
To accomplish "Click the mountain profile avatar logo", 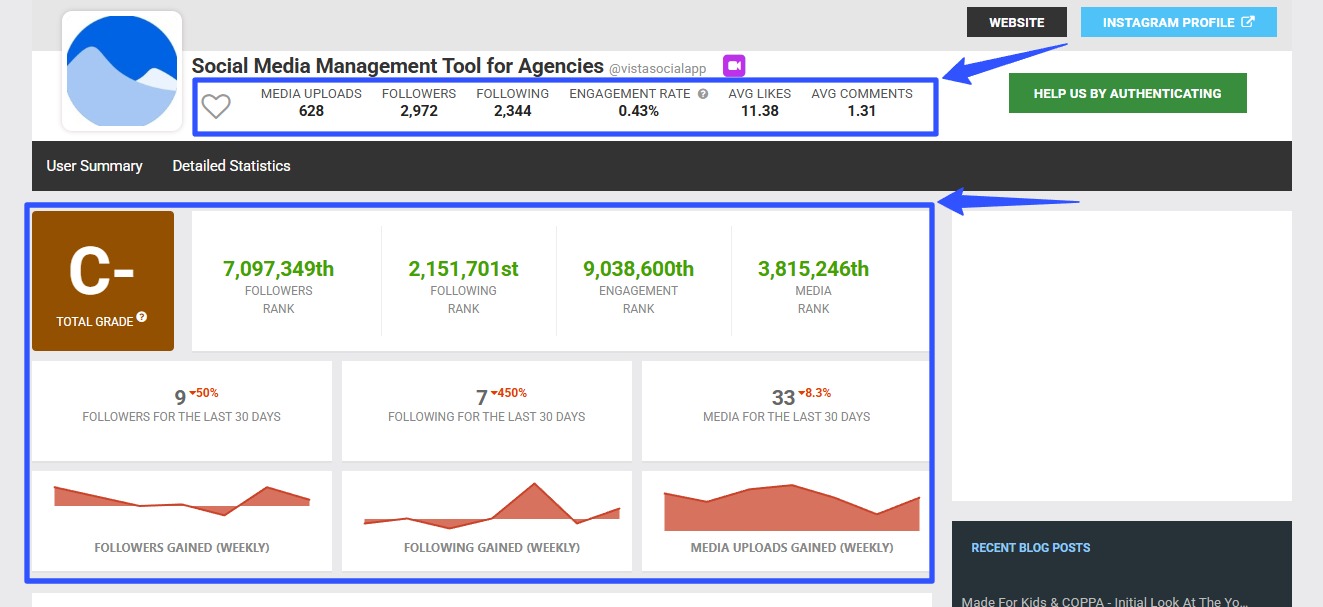I will pos(121,71).
